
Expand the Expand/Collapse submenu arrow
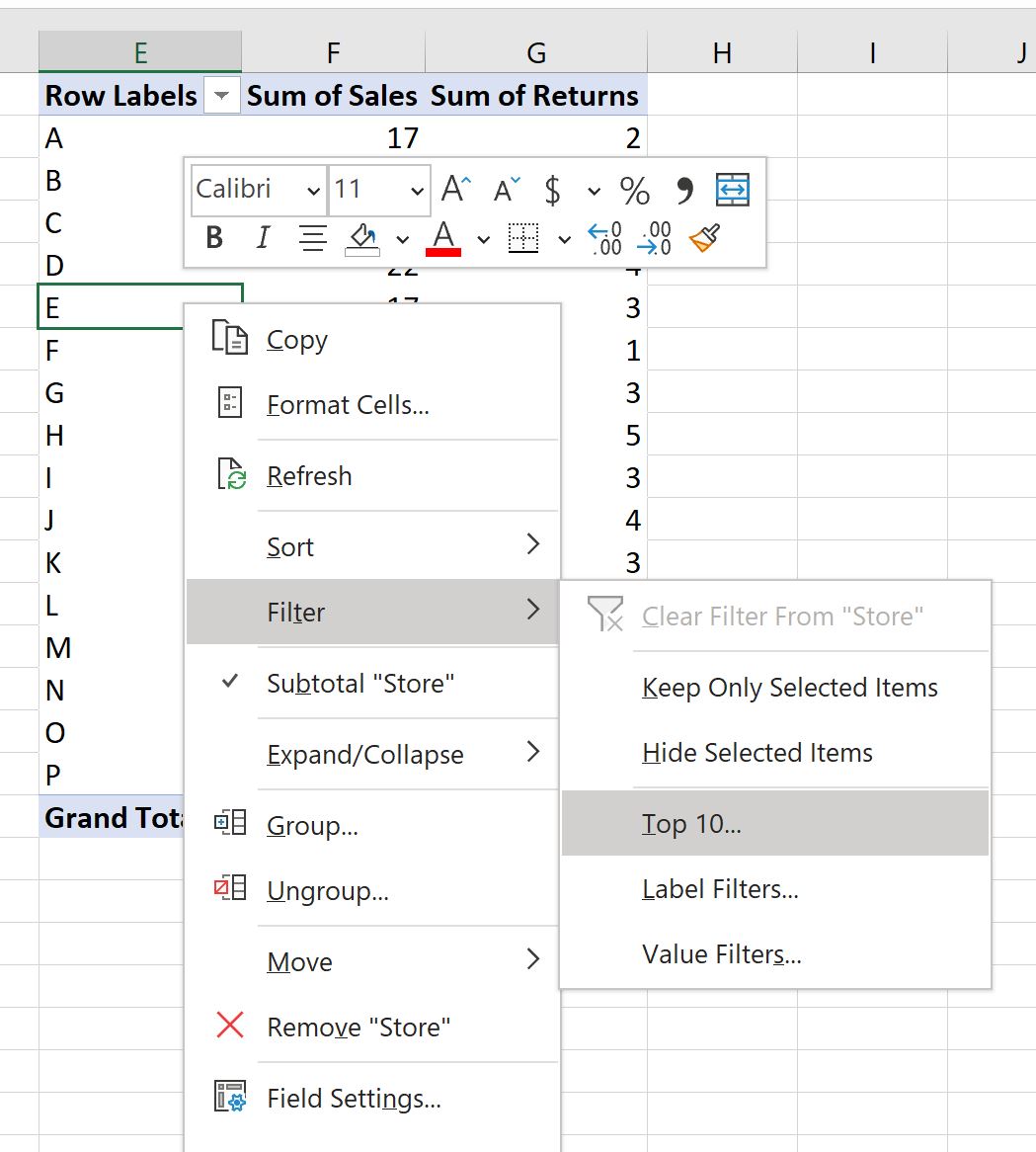tap(533, 752)
